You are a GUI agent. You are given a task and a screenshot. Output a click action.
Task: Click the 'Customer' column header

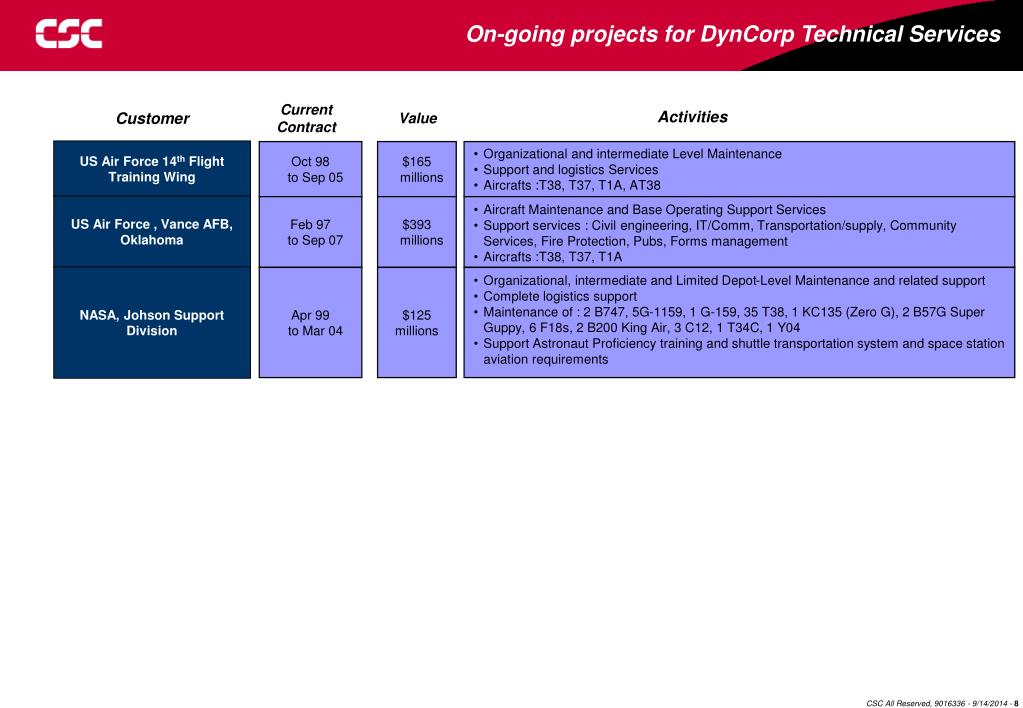pyautogui.click(x=153, y=119)
